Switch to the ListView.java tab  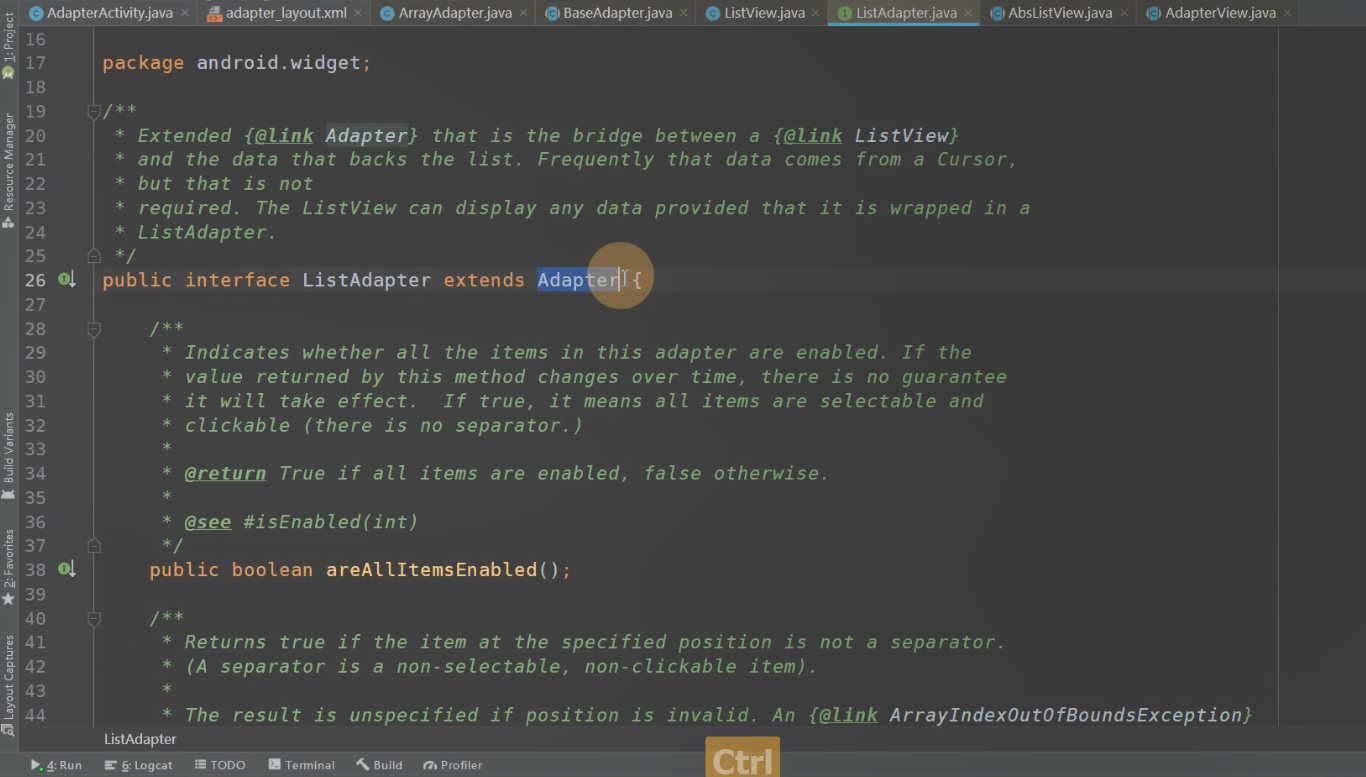click(765, 13)
